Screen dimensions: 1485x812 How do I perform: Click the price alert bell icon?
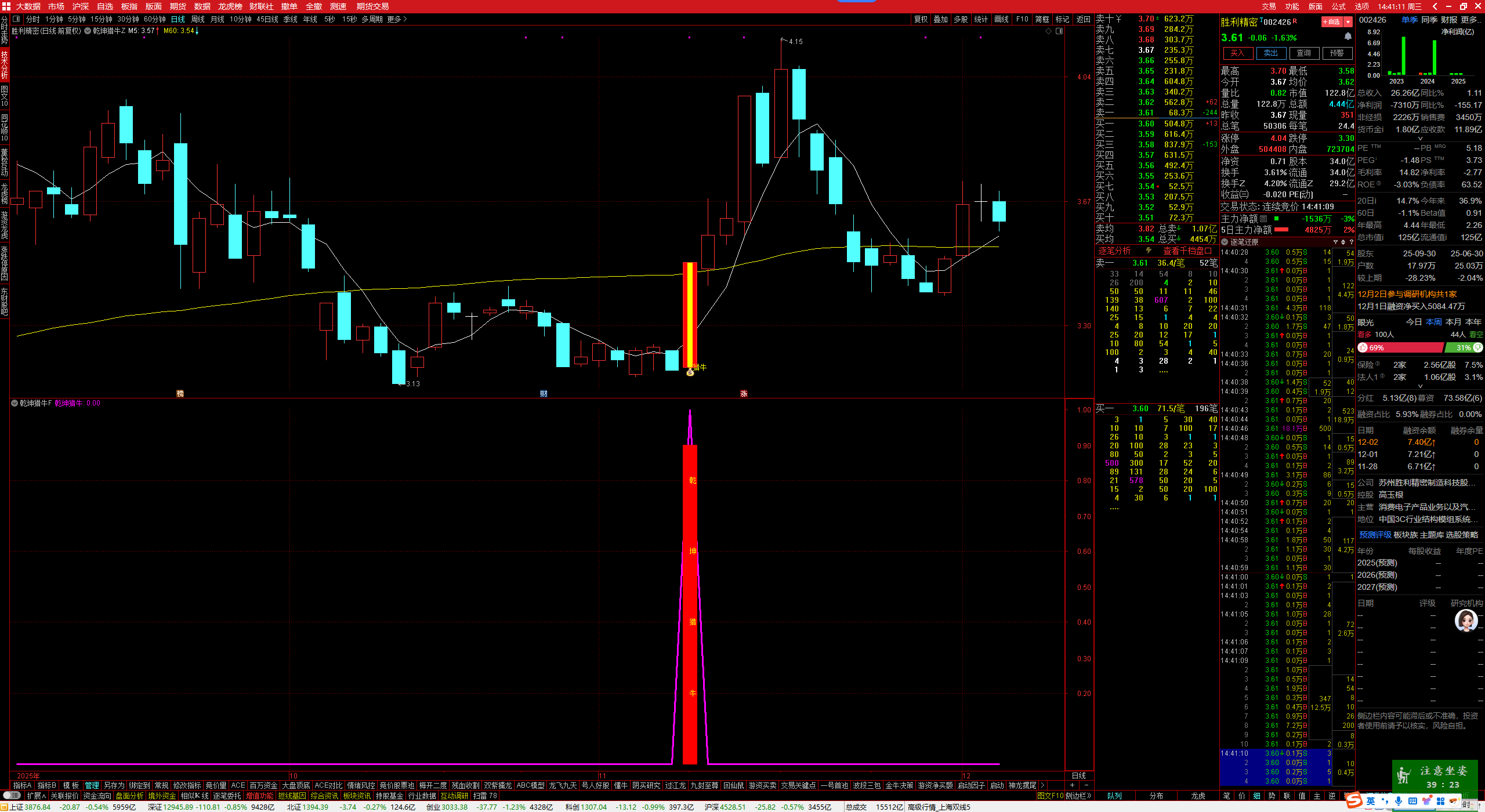[1348, 37]
